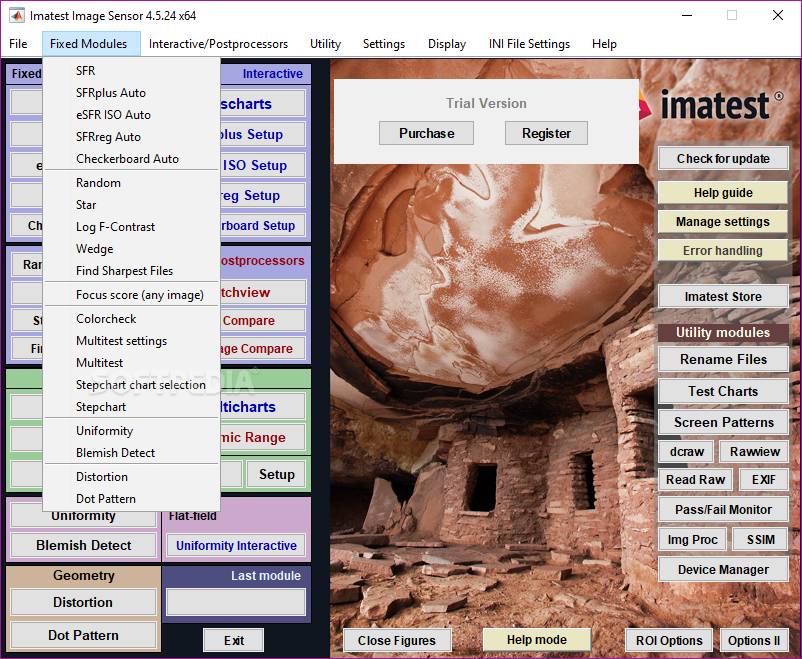
Task: Click Check for update button
Action: coord(723,159)
